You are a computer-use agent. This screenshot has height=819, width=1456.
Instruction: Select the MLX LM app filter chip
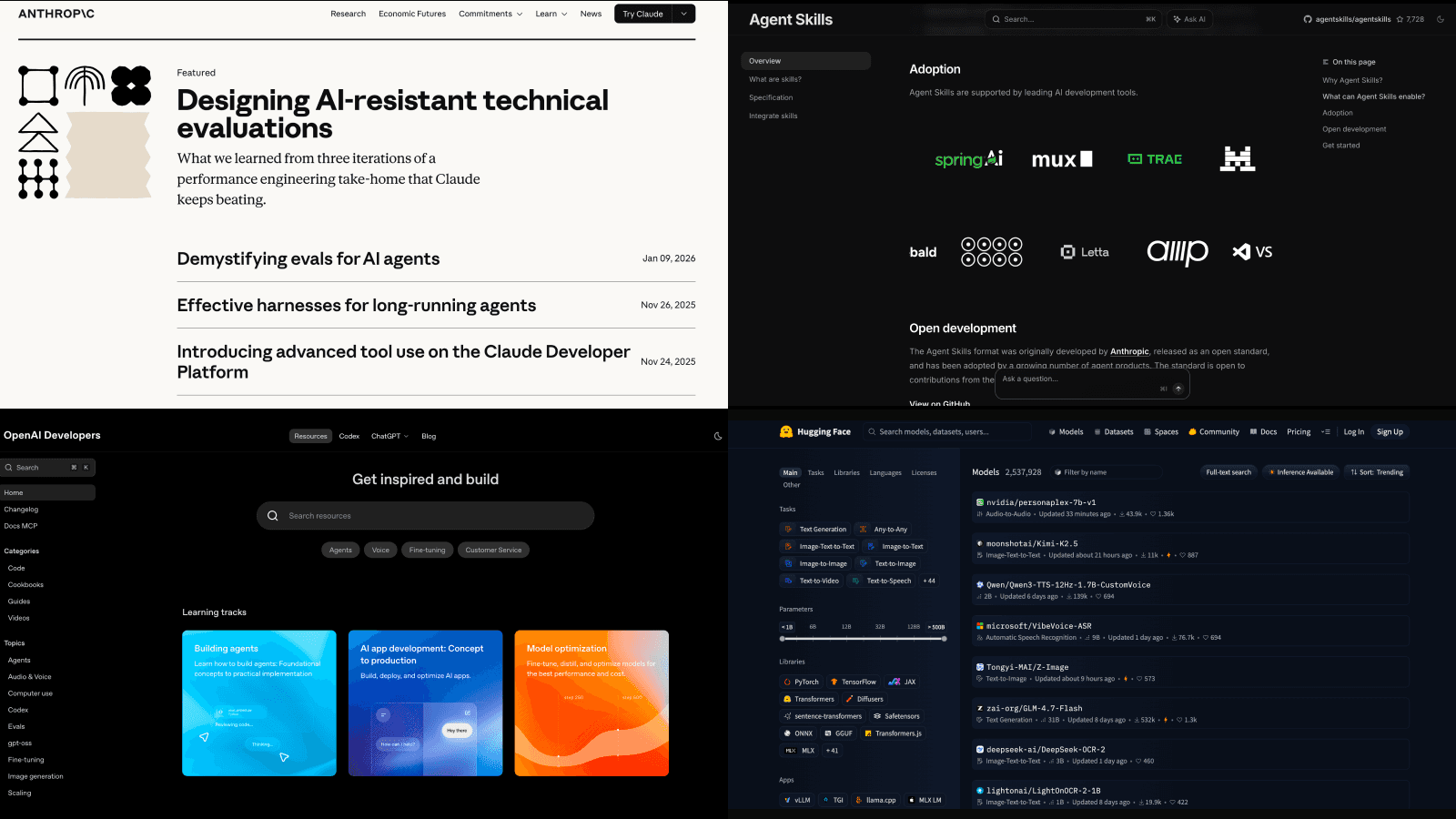pyautogui.click(x=925, y=801)
